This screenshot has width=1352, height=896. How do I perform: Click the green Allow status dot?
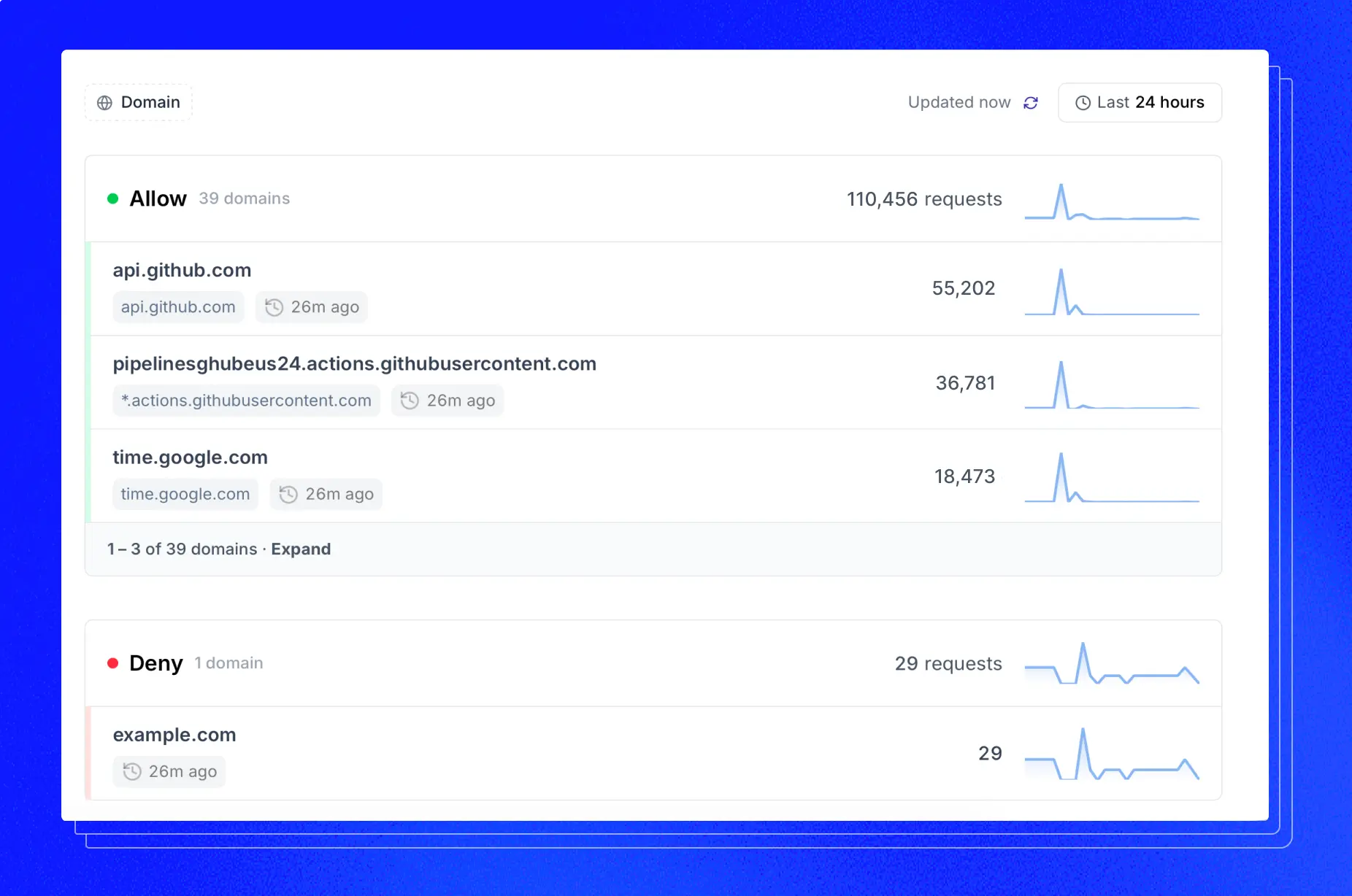click(x=113, y=198)
